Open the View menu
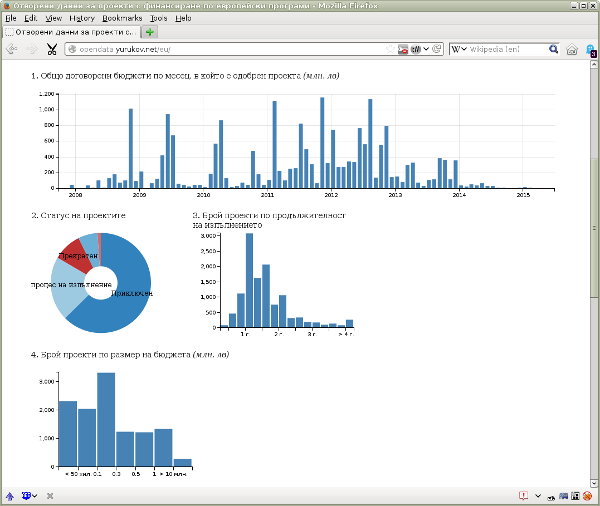Screen dimensions: 600x506 [x=54, y=18]
